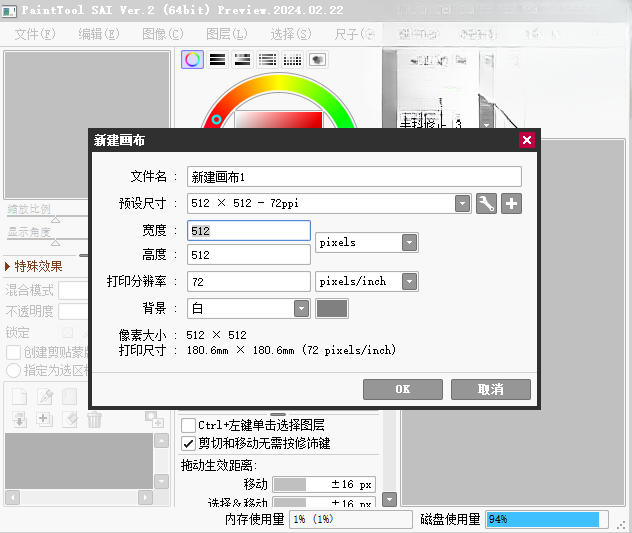Image resolution: width=632 pixels, height=533 pixels.
Task: Click 取消 to cancel dialog
Action: [491, 389]
